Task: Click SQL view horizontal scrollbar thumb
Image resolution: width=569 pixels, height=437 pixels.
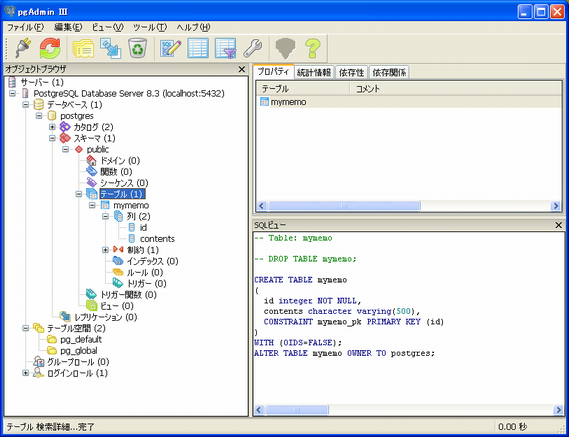Action: pyautogui.click(x=296, y=410)
